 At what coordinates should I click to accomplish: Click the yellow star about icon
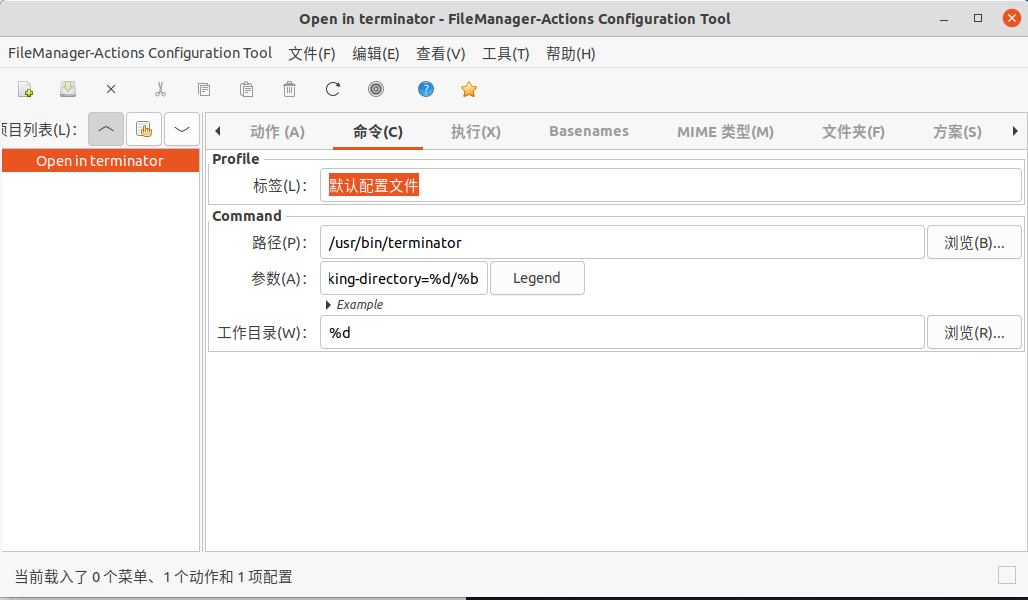click(x=469, y=89)
